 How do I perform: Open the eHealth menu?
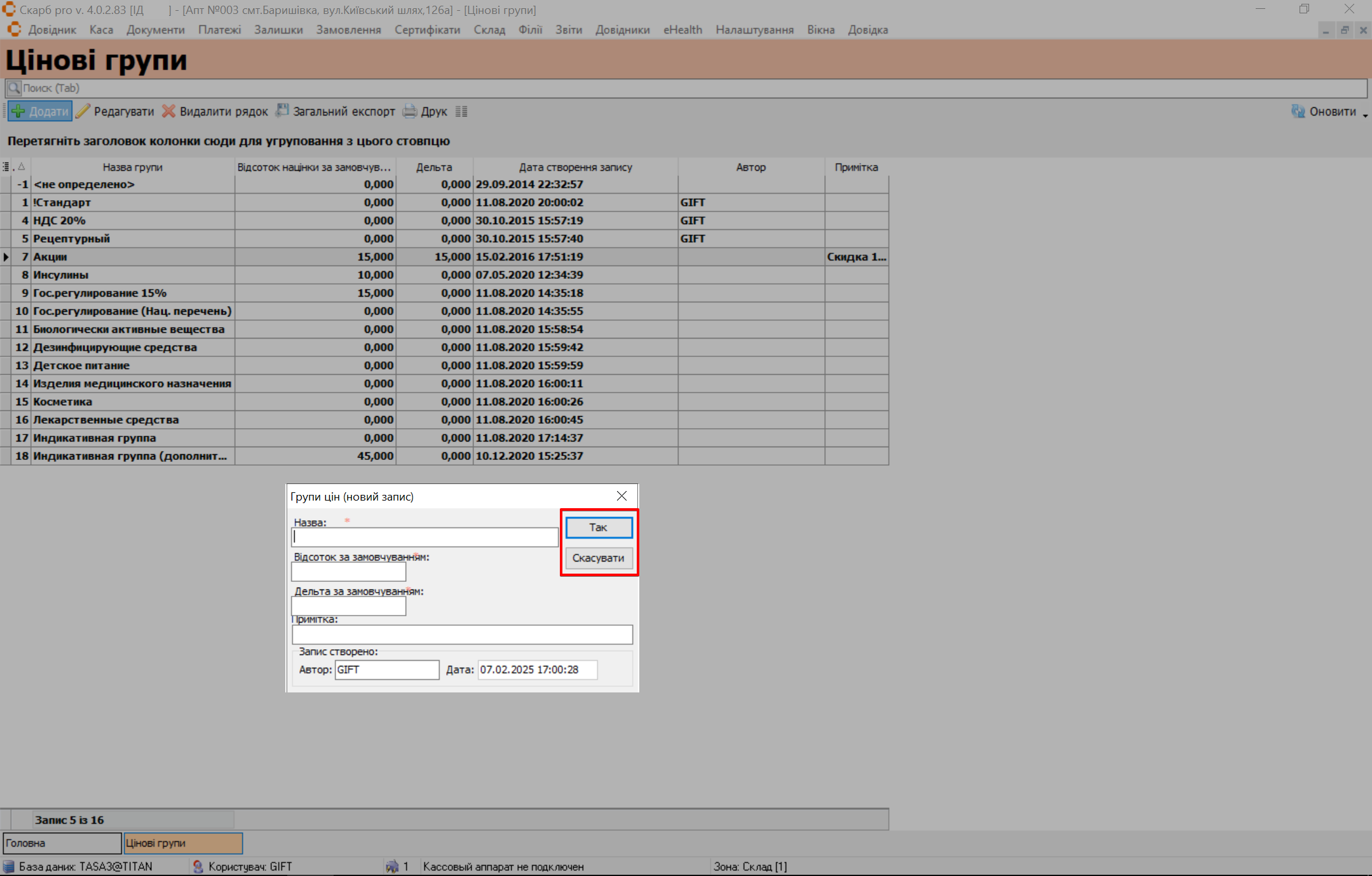[x=683, y=30]
